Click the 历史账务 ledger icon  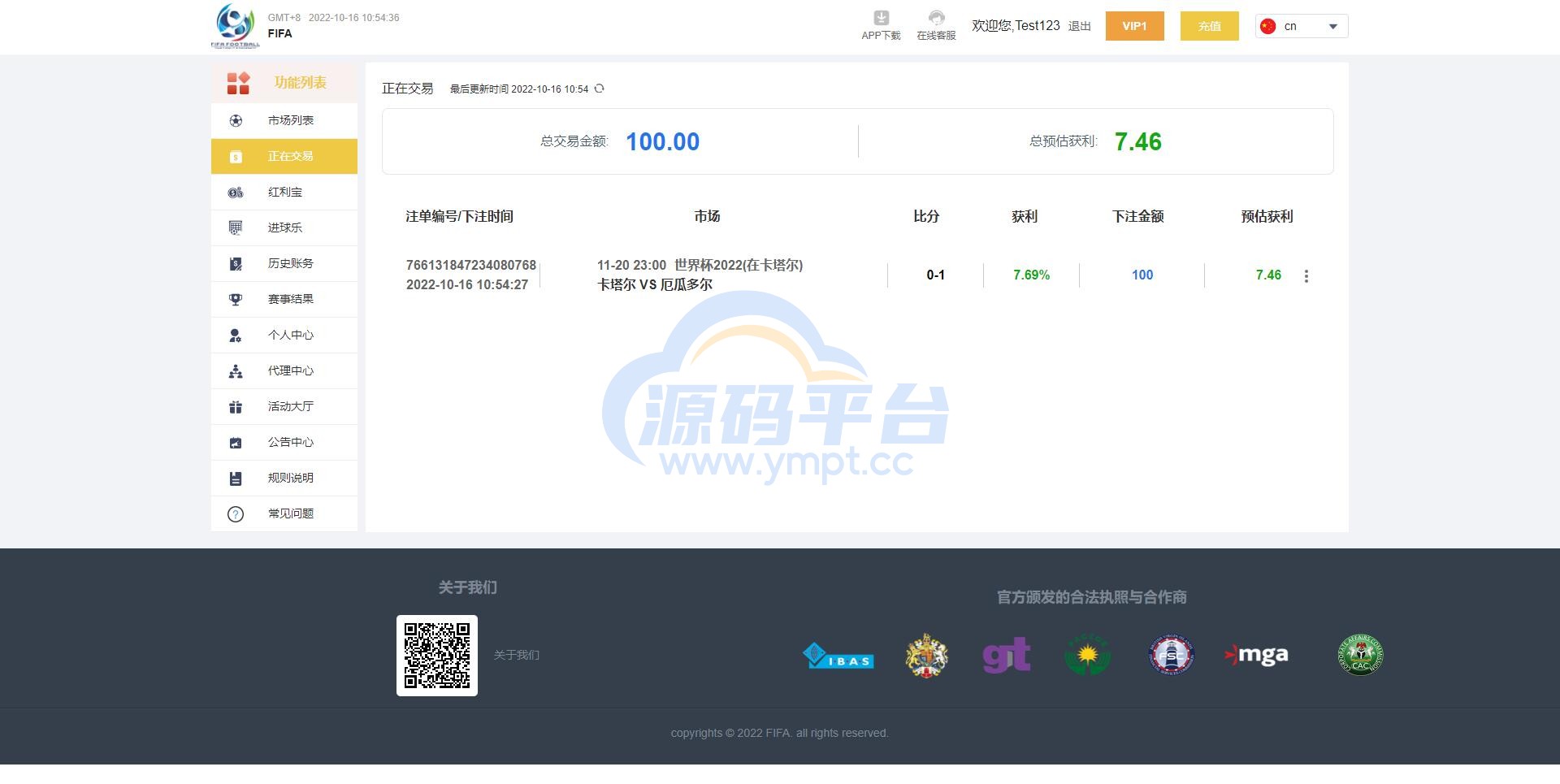point(236,264)
